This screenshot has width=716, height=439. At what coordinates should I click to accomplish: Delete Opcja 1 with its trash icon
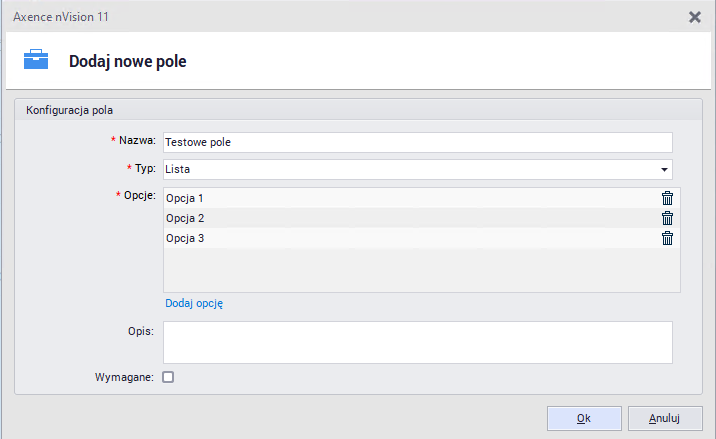coord(667,198)
